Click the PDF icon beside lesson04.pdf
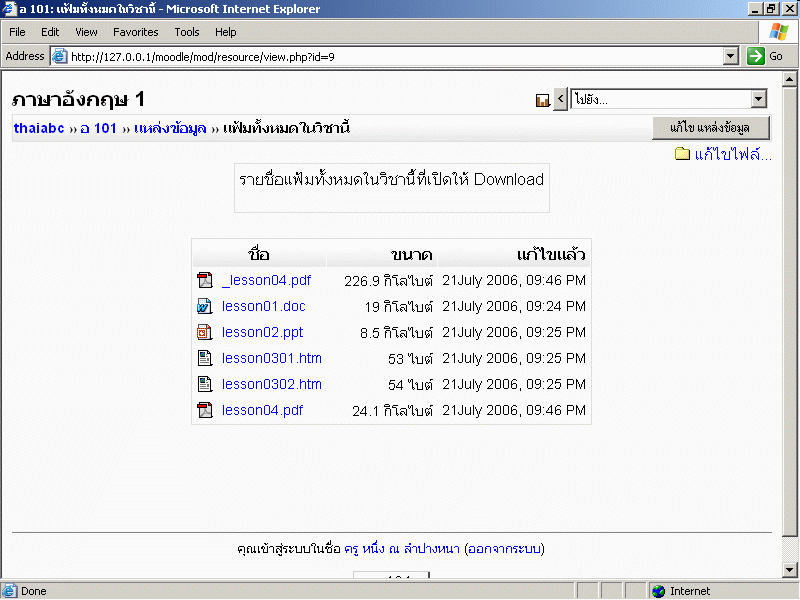The image size is (800, 600). pyautogui.click(x=204, y=411)
